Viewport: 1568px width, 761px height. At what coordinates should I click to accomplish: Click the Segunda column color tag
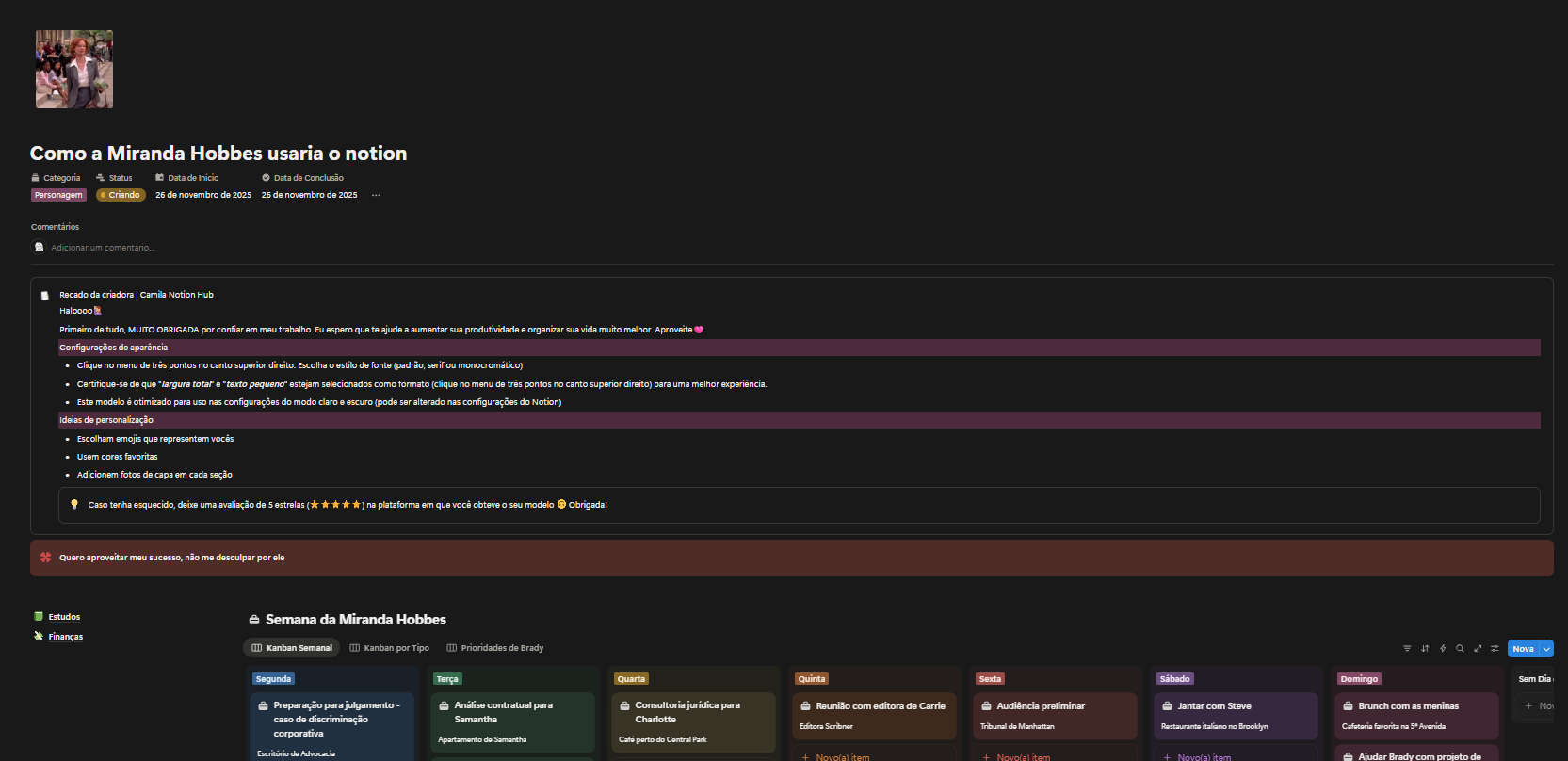point(273,679)
